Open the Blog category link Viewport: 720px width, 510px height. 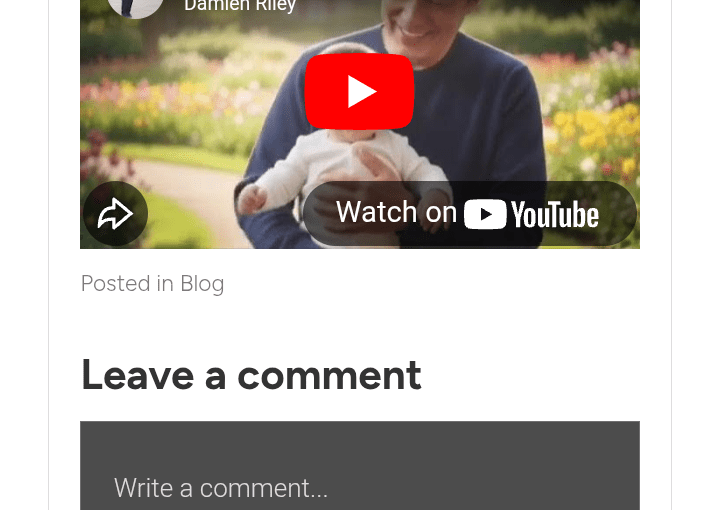point(202,283)
